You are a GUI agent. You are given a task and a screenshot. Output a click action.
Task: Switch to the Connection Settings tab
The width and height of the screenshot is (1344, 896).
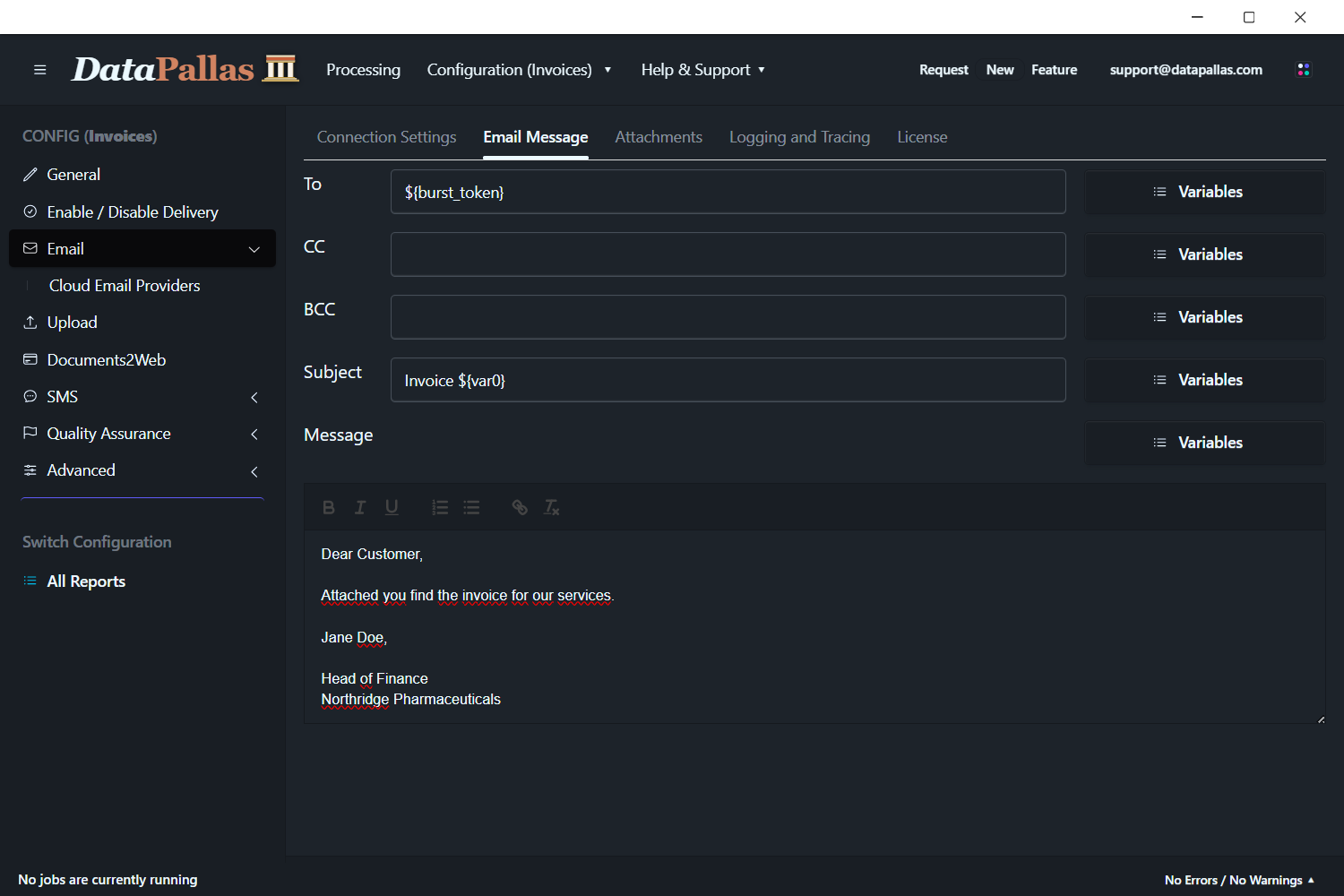tap(386, 137)
